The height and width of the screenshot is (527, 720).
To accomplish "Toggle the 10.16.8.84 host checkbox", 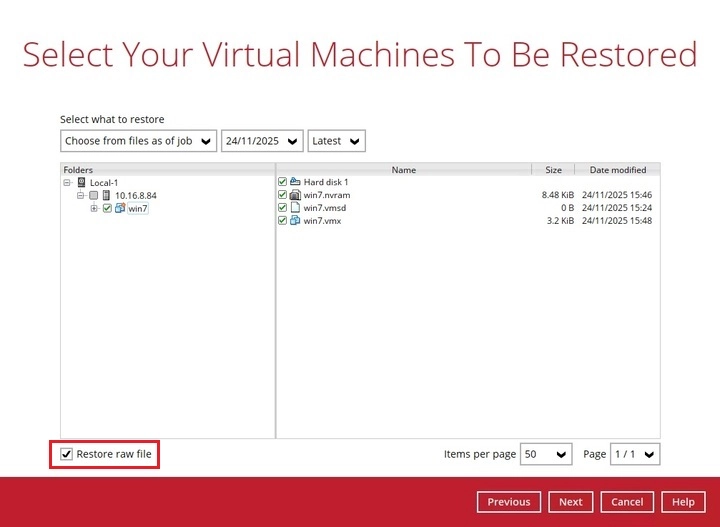I will pos(93,195).
